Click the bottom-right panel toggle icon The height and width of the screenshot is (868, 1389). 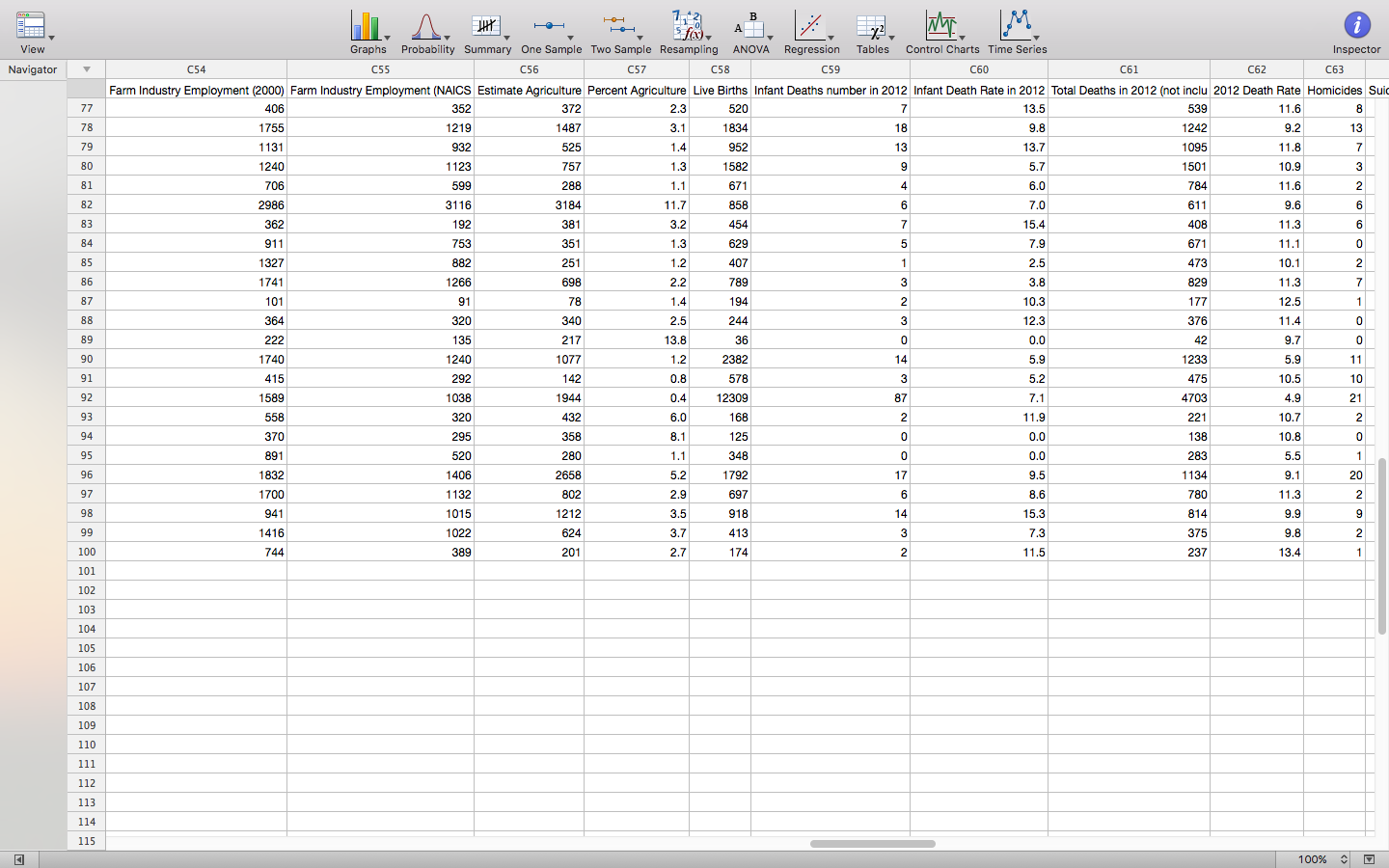tap(1369, 859)
